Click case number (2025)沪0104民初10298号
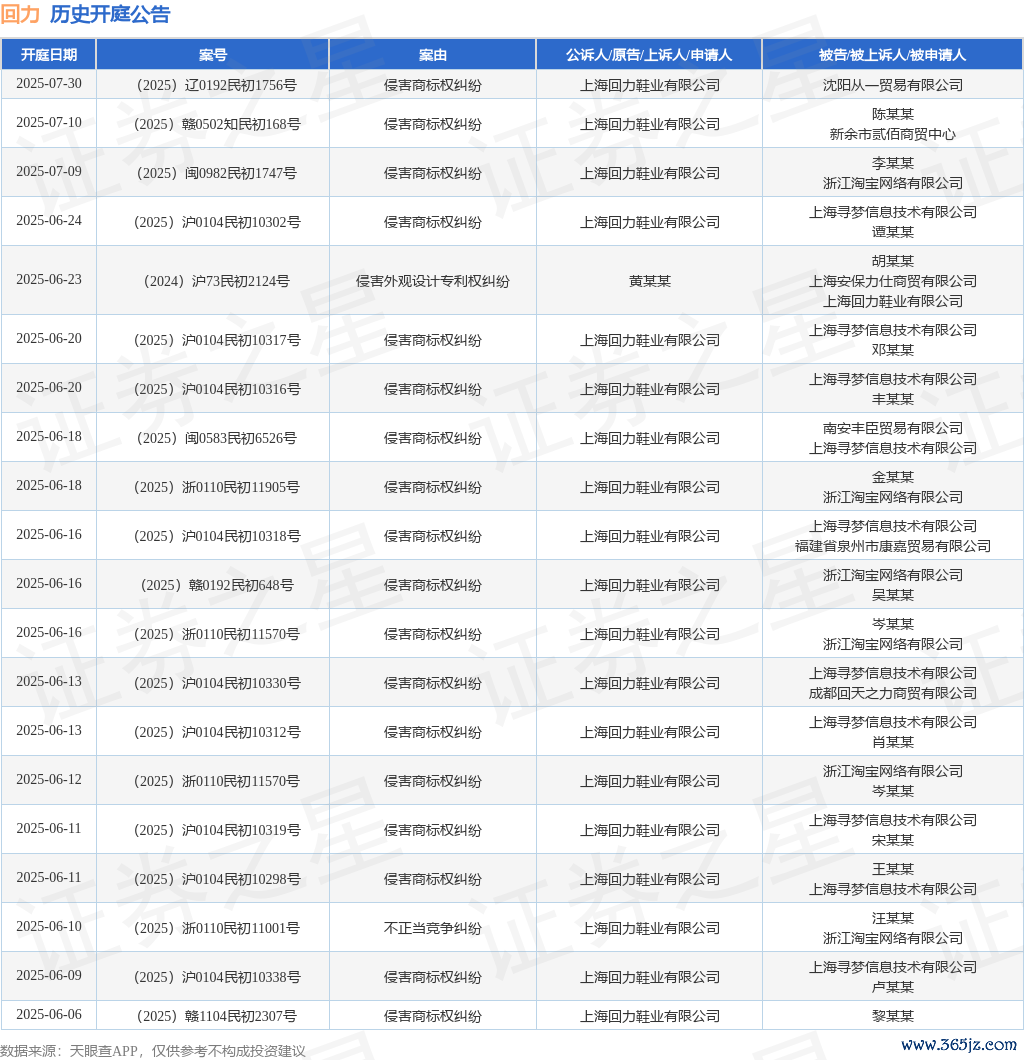1024x1060 pixels. click(x=216, y=880)
